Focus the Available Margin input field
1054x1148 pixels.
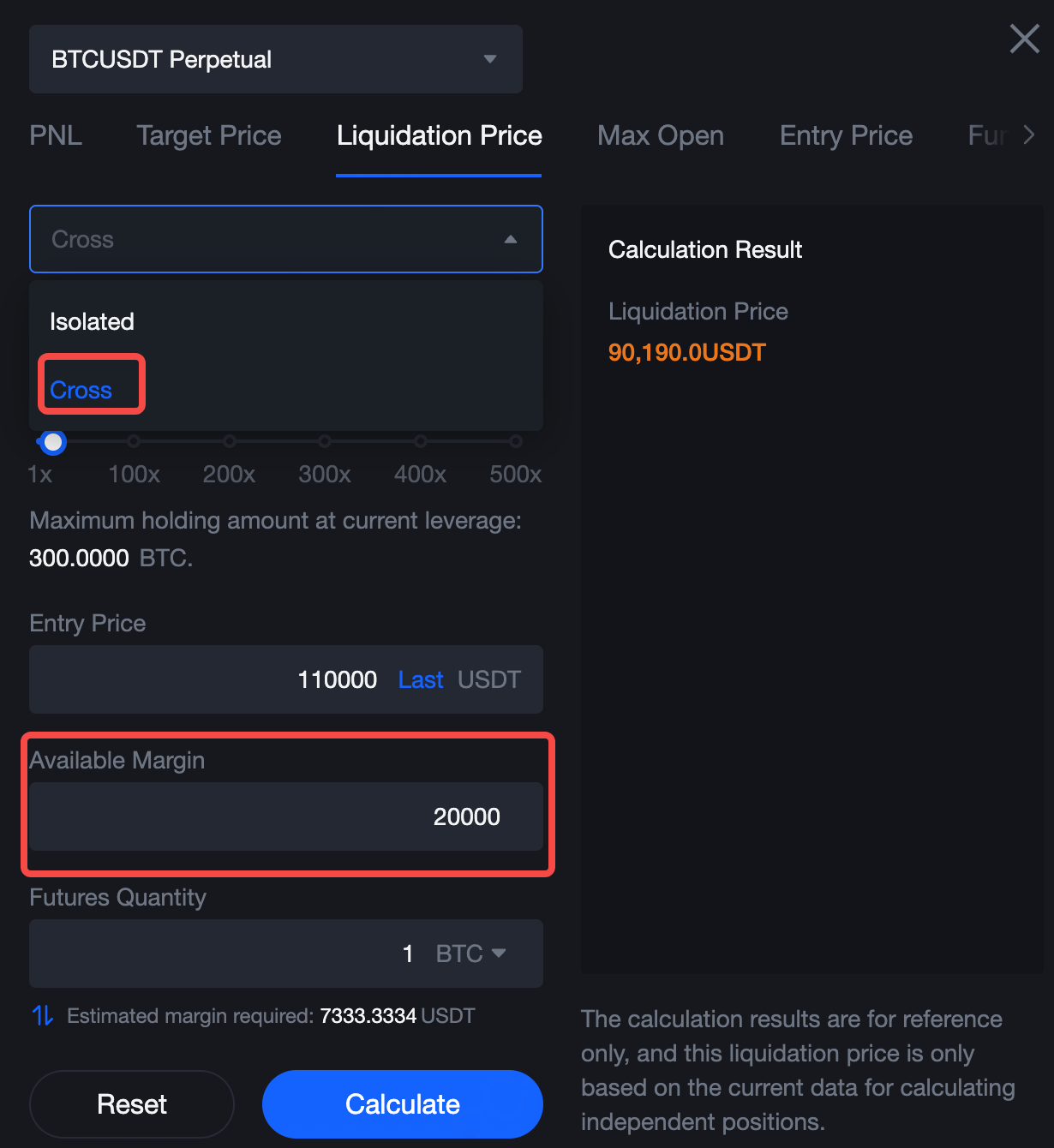(285, 816)
